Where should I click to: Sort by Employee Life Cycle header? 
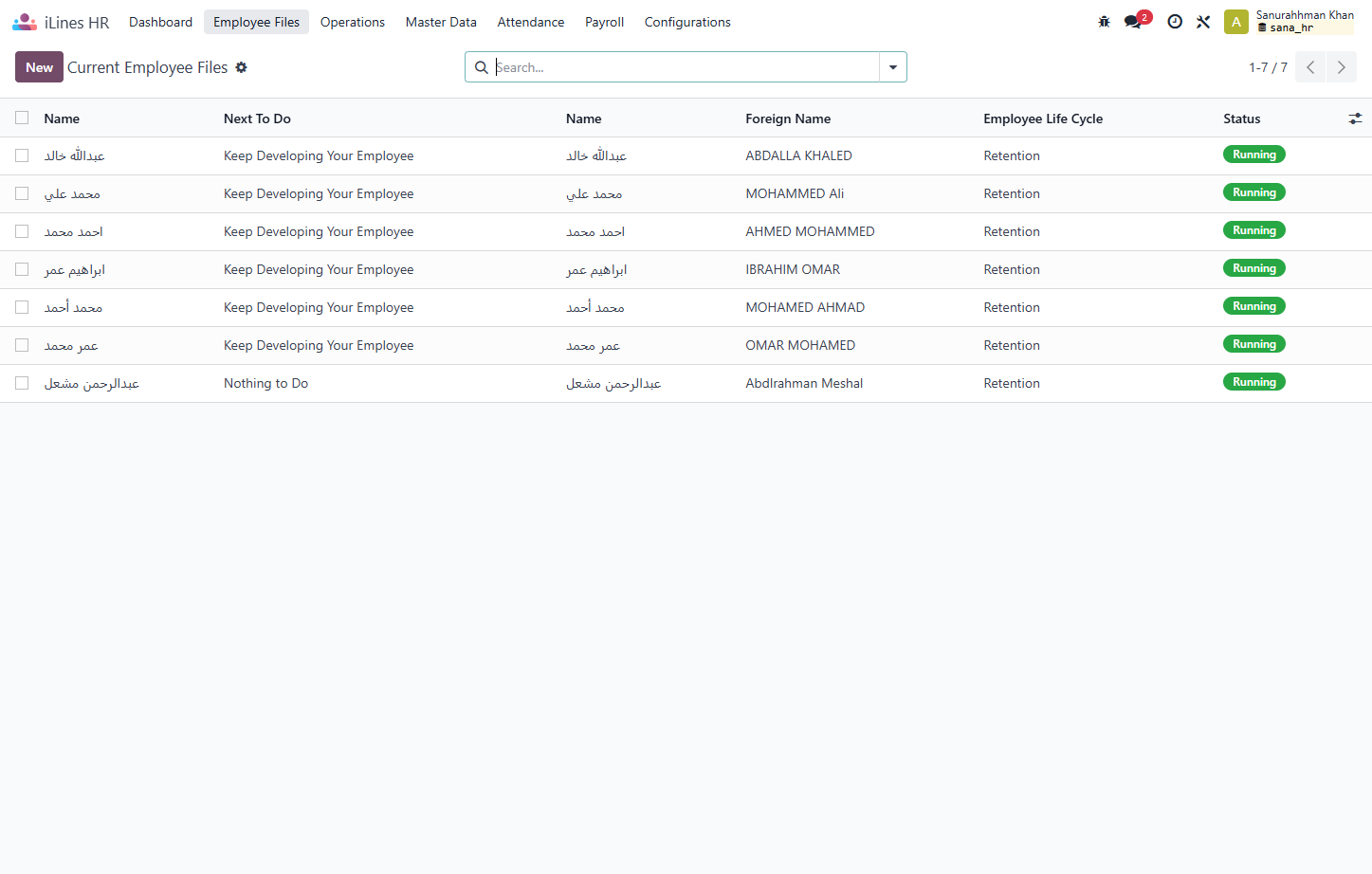tap(1043, 118)
